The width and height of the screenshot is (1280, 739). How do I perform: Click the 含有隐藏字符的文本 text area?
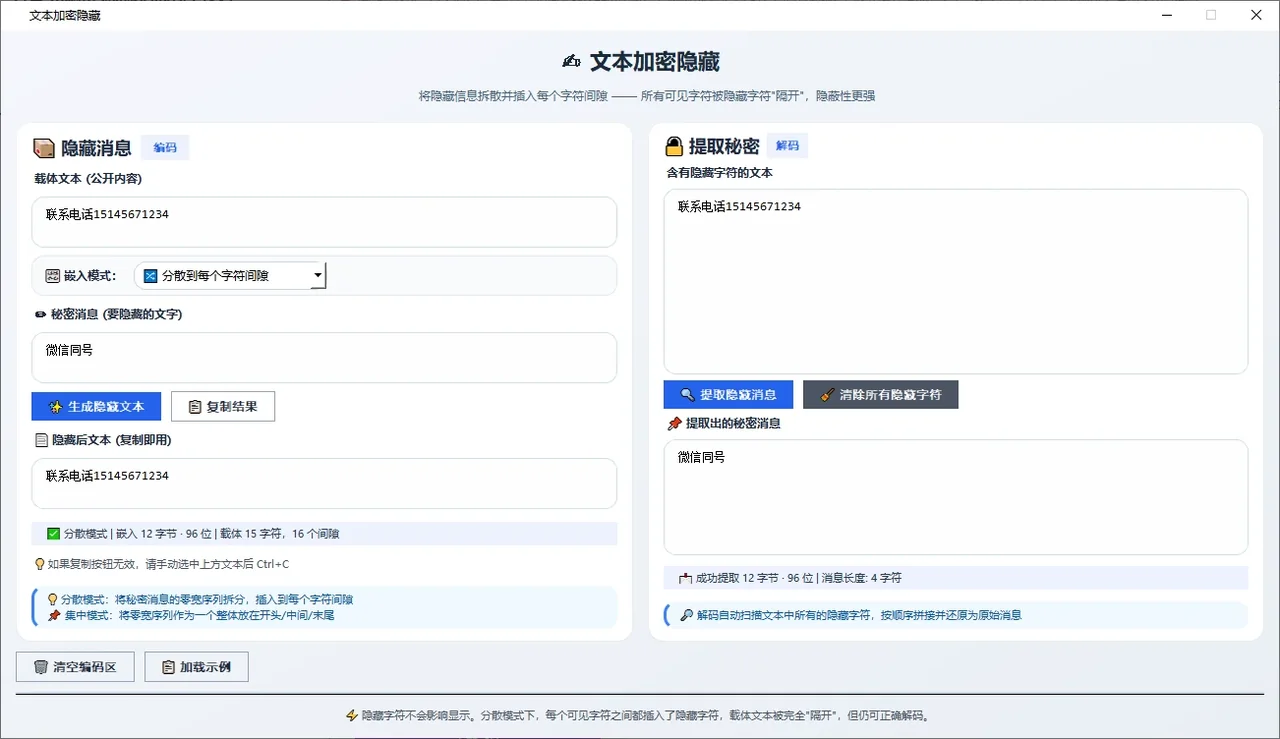956,281
